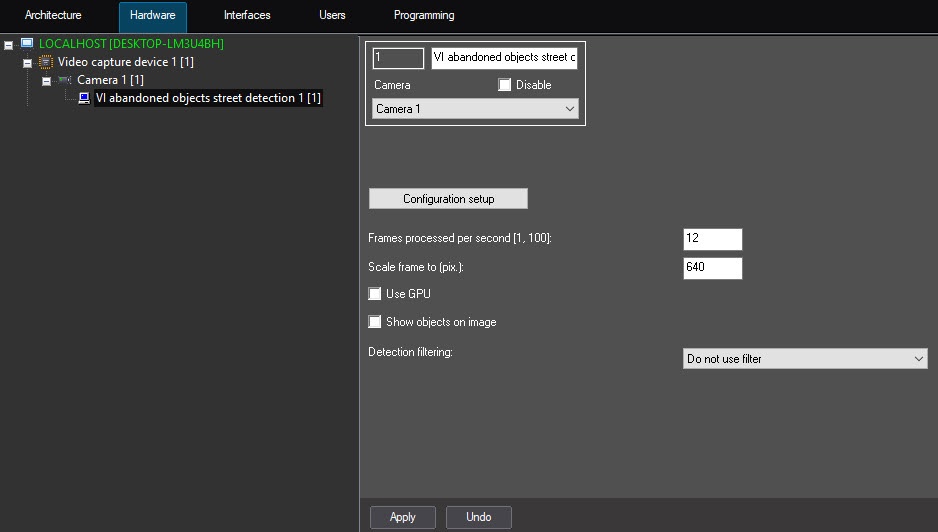The image size is (938, 532).
Task: Click the Undo button
Action: tap(478, 517)
